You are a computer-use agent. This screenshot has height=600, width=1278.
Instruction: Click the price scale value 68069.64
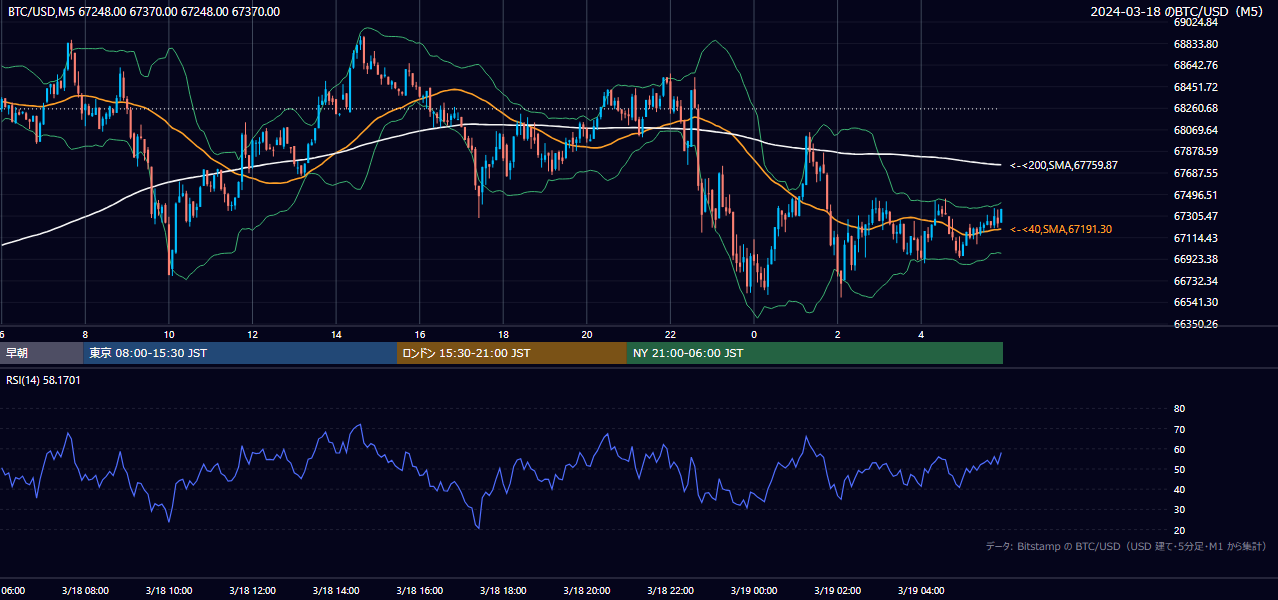coord(1196,130)
